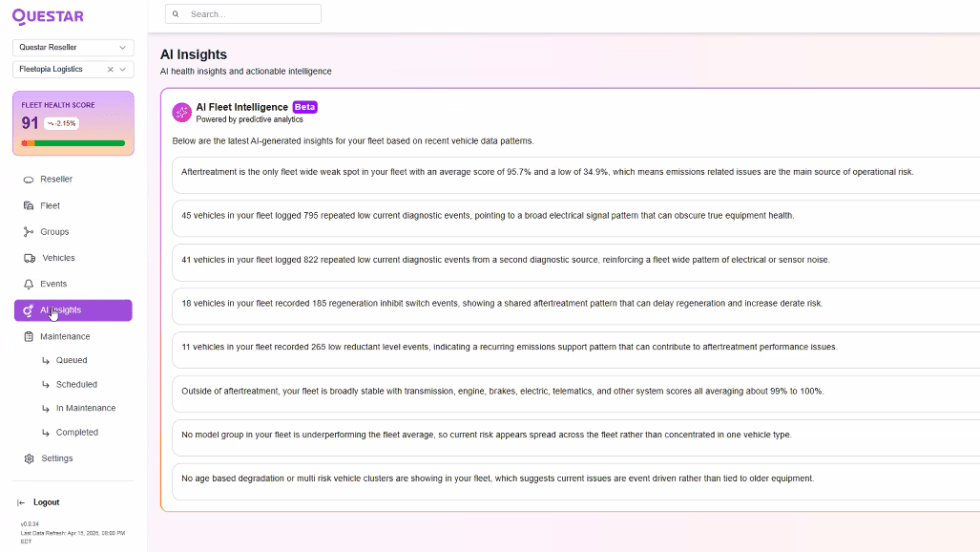This screenshot has width=980, height=552.
Task: Click the Logout arrow icon
Action: pos(21,503)
